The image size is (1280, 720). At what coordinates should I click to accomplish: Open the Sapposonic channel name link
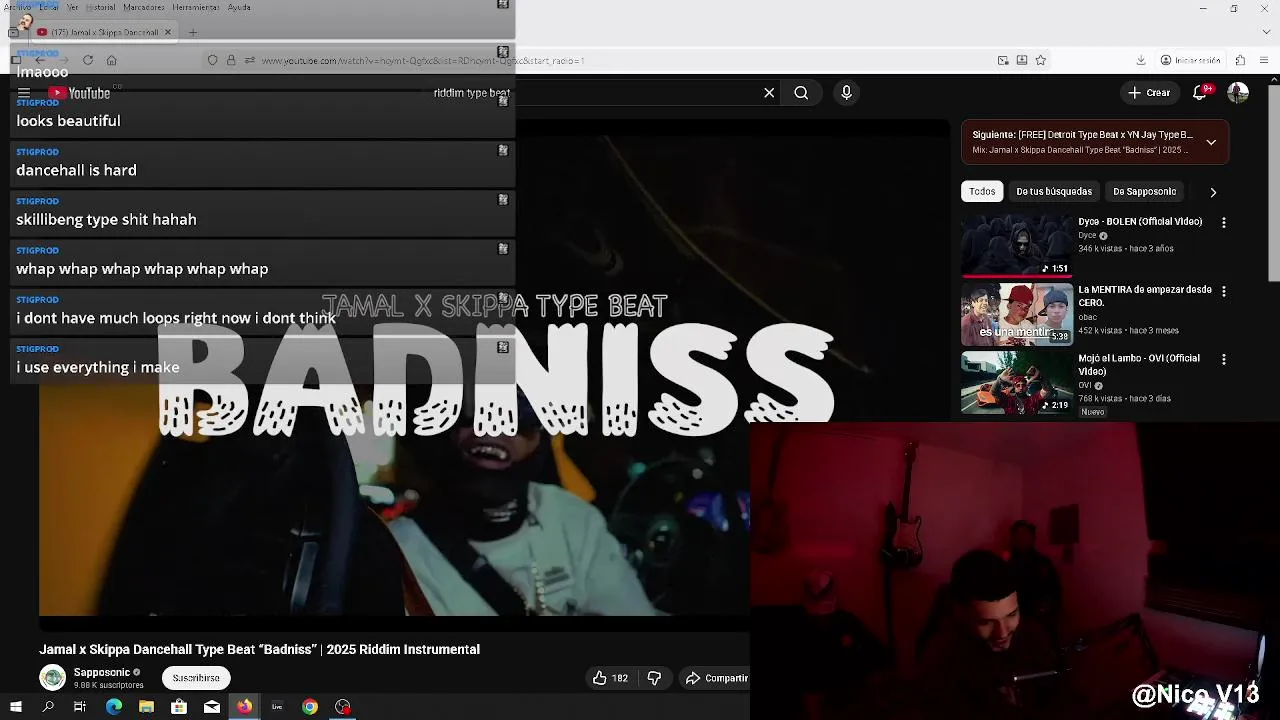point(101,672)
